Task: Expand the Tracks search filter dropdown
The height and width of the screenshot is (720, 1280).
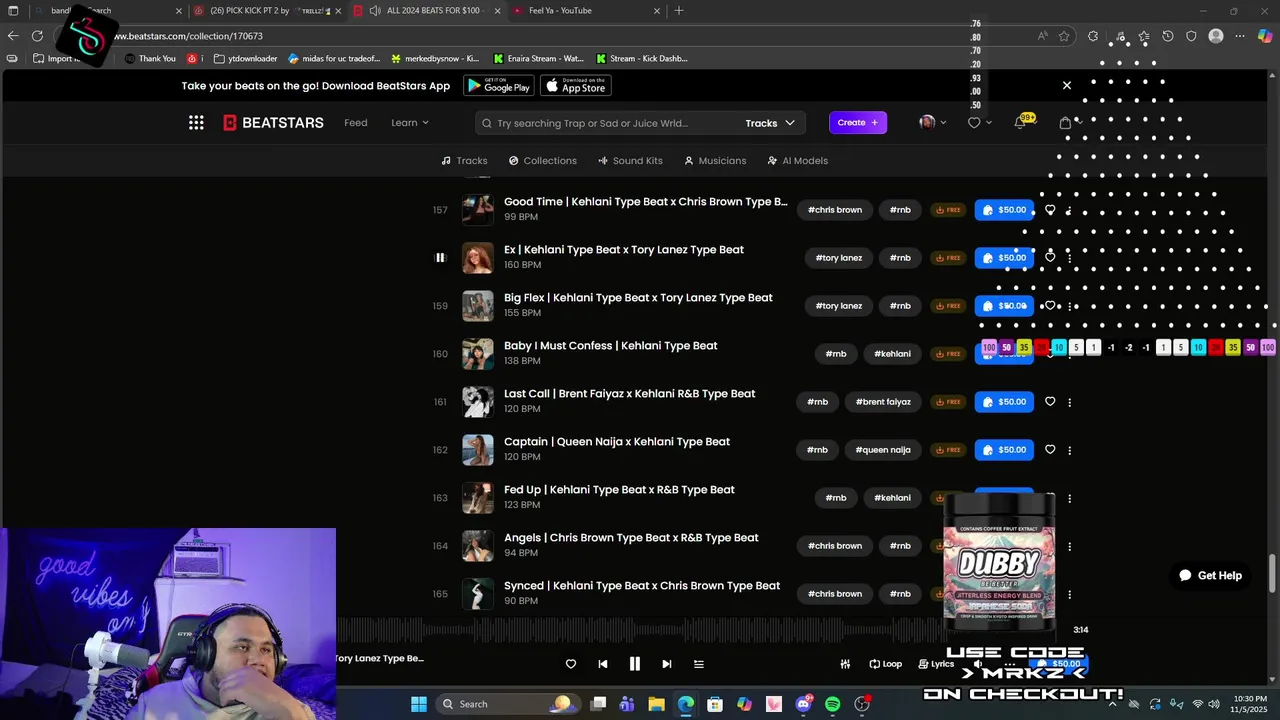Action: pos(770,123)
